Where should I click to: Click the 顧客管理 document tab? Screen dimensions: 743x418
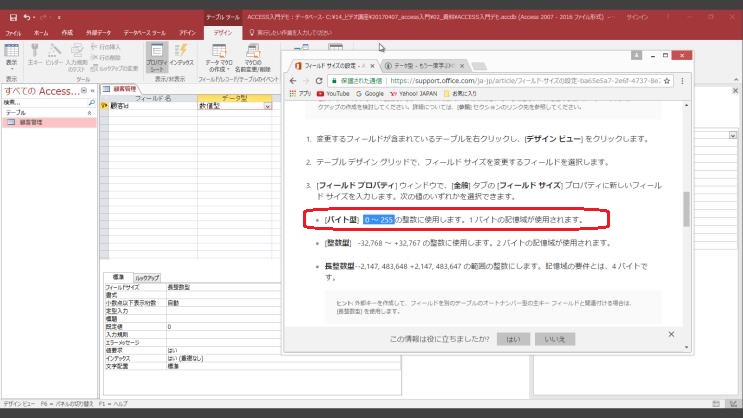120,89
